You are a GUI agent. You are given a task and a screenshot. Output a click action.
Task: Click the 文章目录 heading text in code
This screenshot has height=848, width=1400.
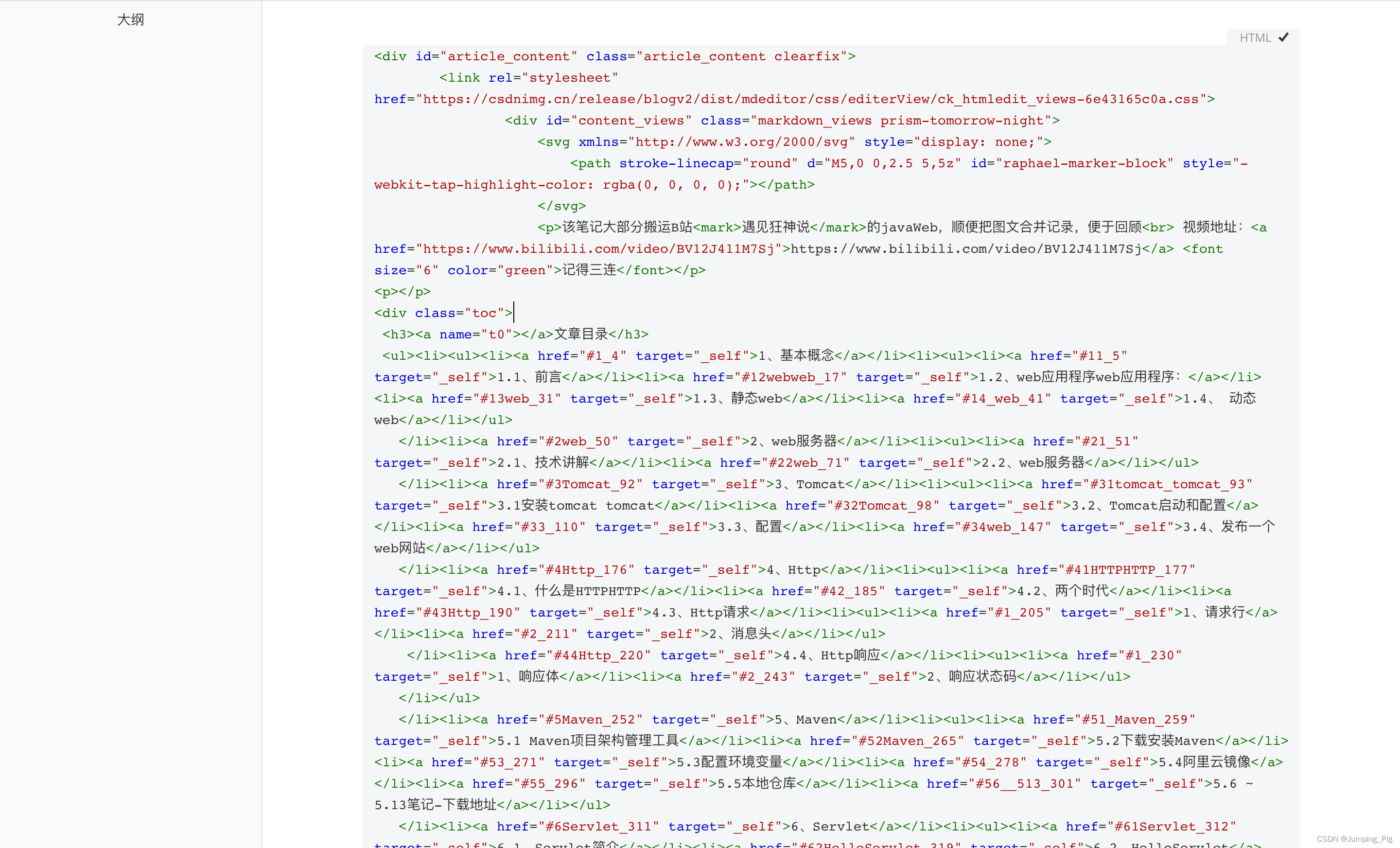pyautogui.click(x=581, y=334)
